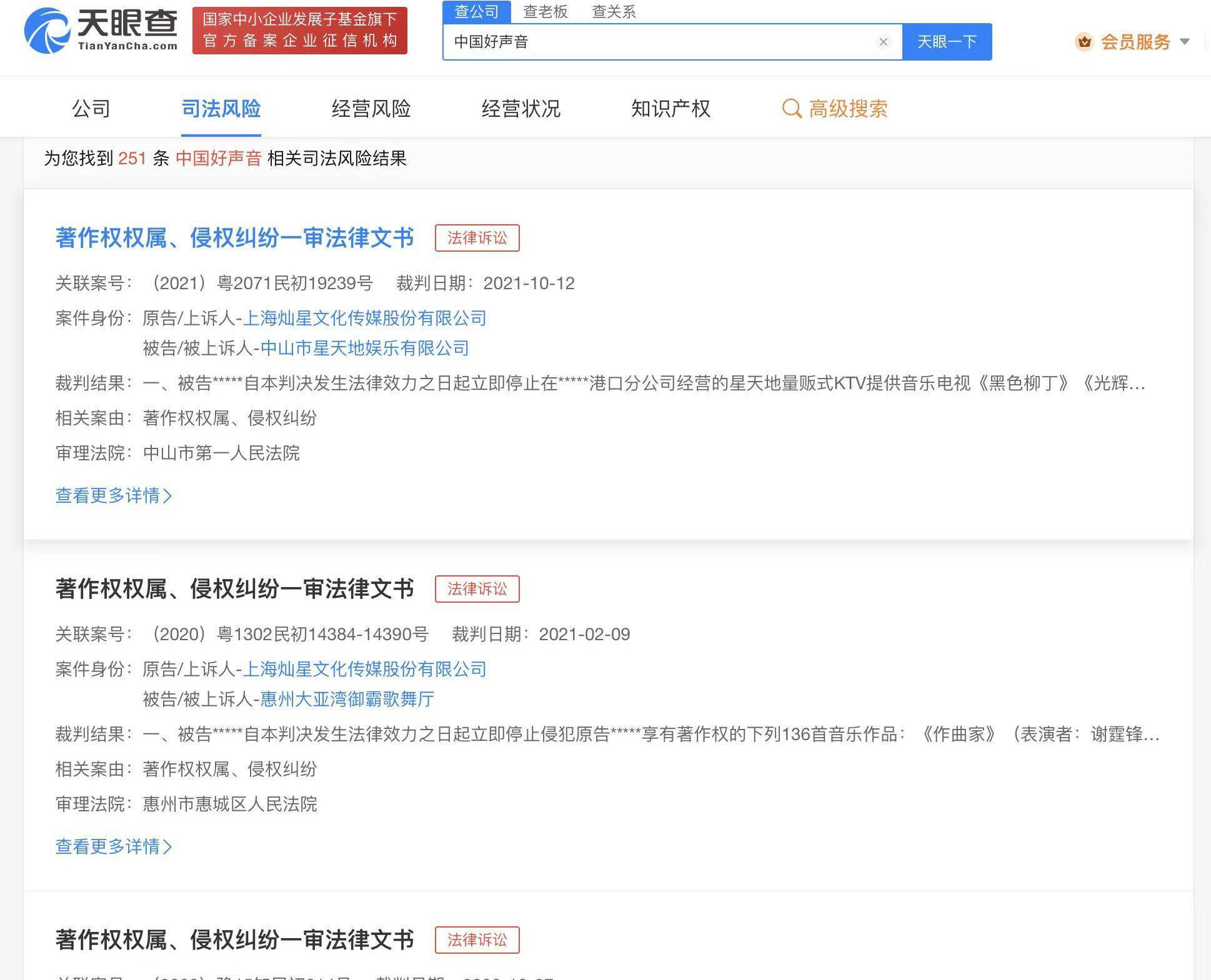Open plaintiff link in 粤2071民初19239号 case
1211x980 pixels.
tap(365, 319)
